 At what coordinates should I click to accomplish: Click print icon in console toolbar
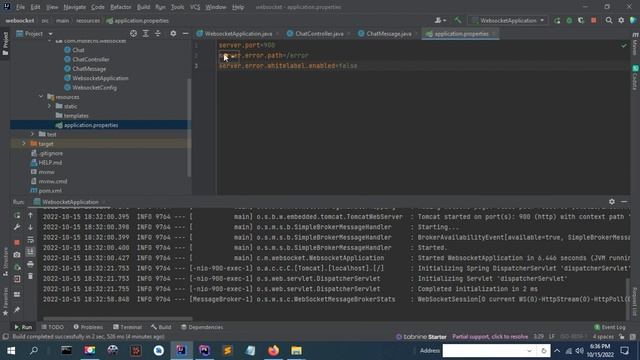[x=30, y=264]
